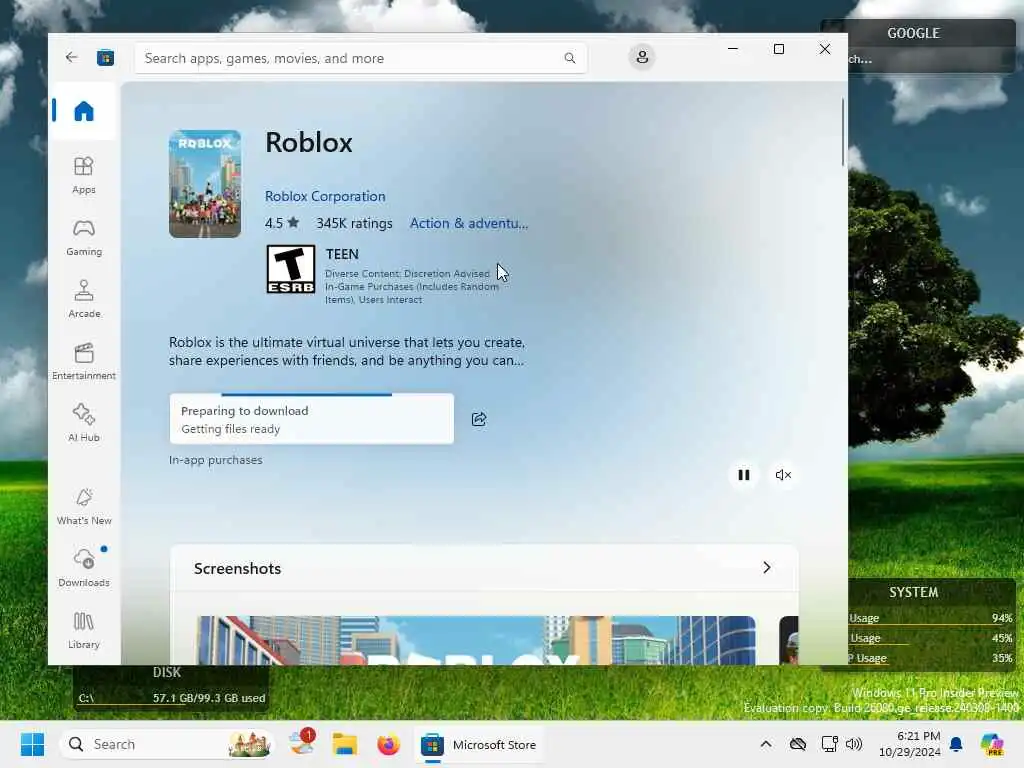Open the Gaming section
The width and height of the screenshot is (1024, 768).
coord(84,237)
